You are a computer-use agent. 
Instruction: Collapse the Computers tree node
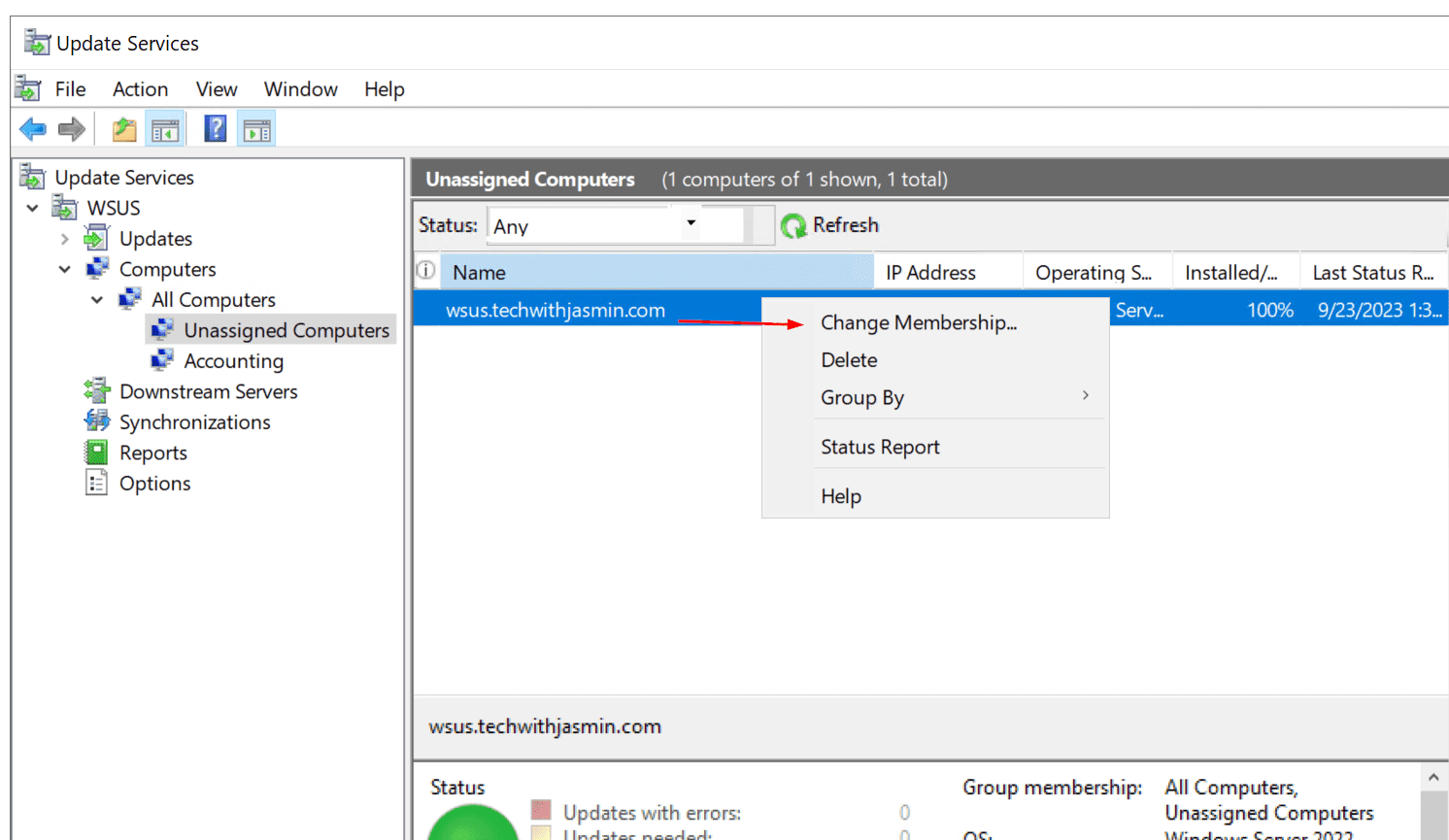[65, 269]
